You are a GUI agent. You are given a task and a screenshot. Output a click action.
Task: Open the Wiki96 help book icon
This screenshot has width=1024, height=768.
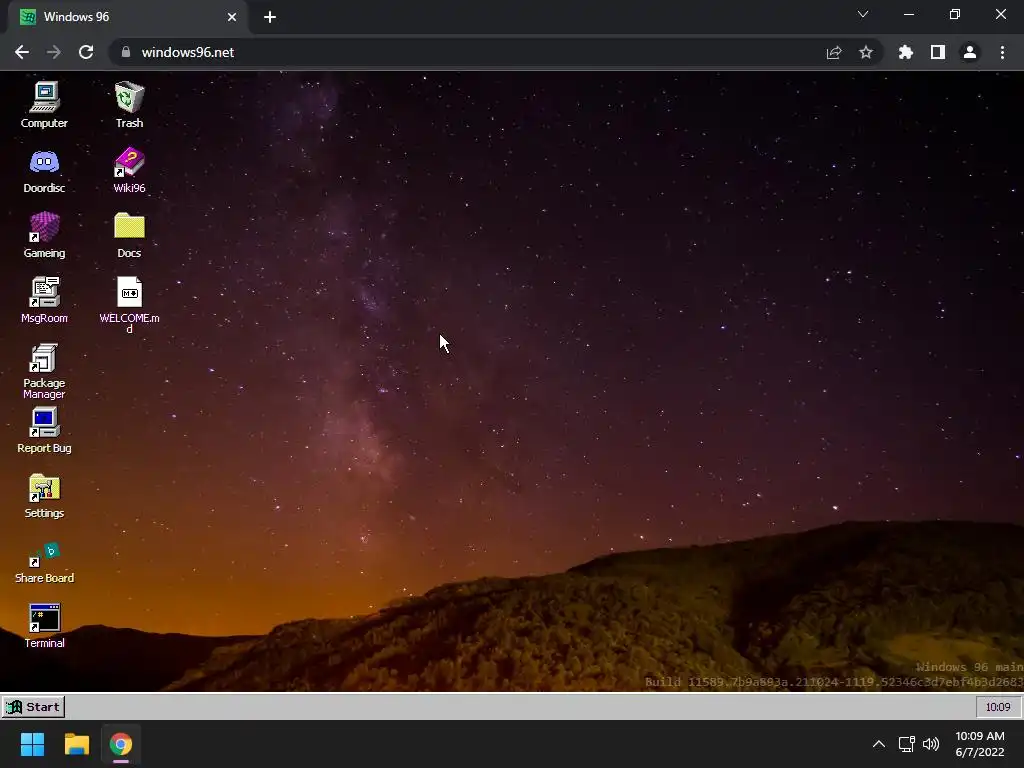coord(129,170)
